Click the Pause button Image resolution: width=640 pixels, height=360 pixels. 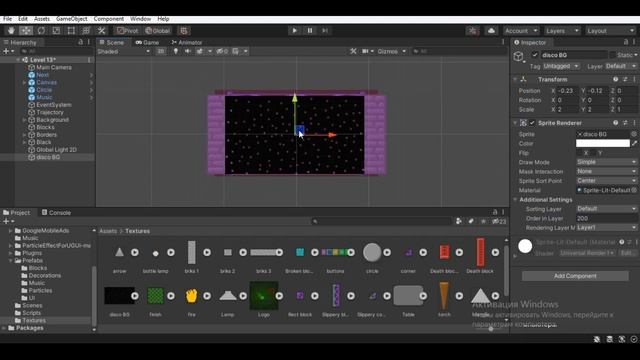pos(310,31)
